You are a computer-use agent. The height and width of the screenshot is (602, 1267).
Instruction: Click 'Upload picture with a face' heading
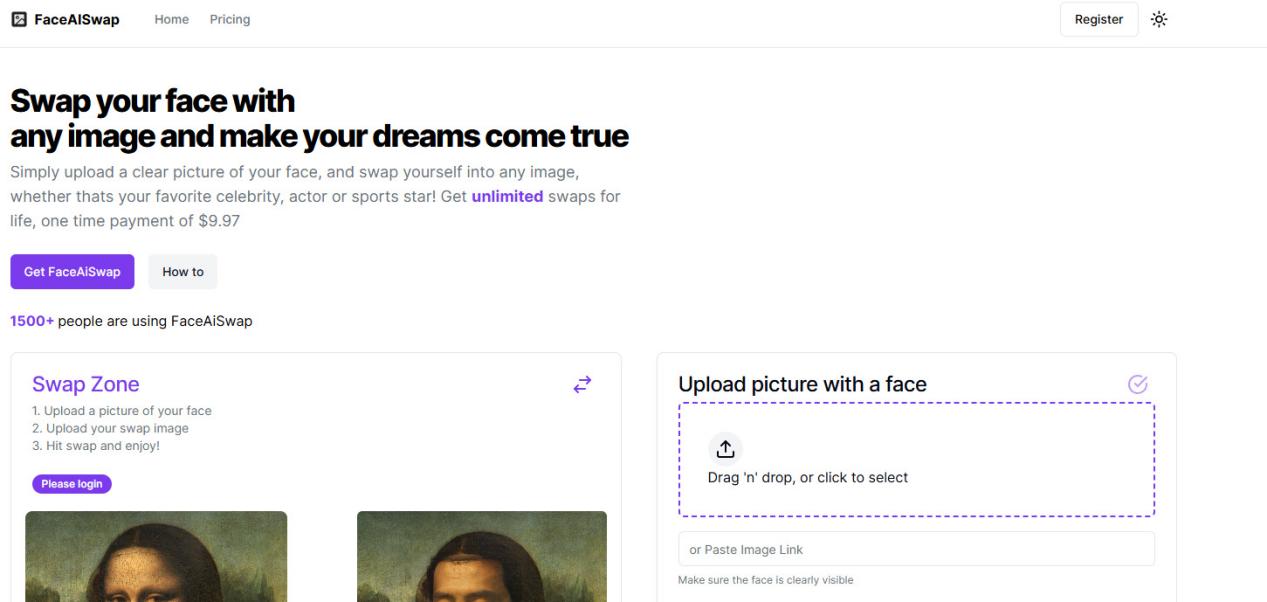click(x=802, y=384)
